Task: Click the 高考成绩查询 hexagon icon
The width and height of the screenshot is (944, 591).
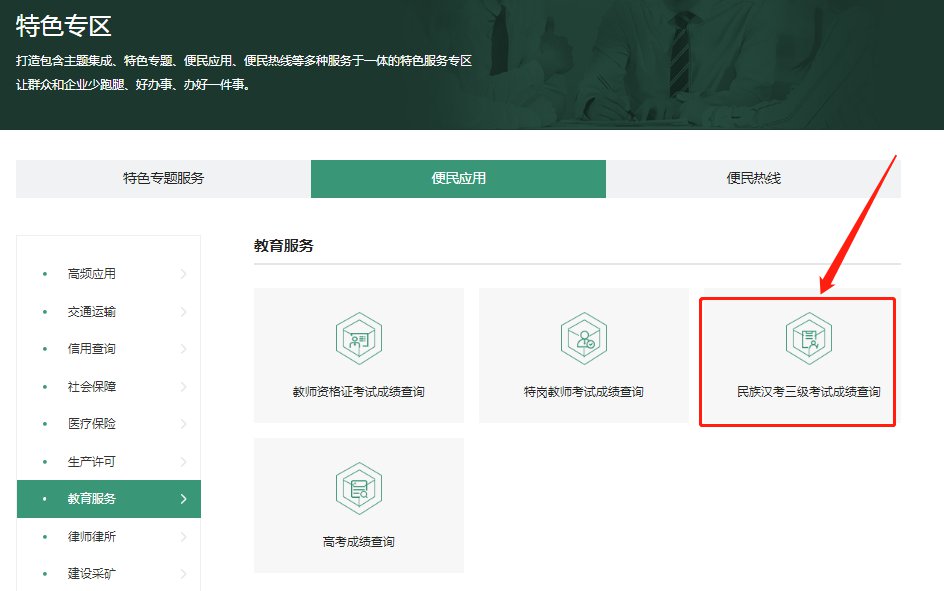Action: pyautogui.click(x=359, y=489)
